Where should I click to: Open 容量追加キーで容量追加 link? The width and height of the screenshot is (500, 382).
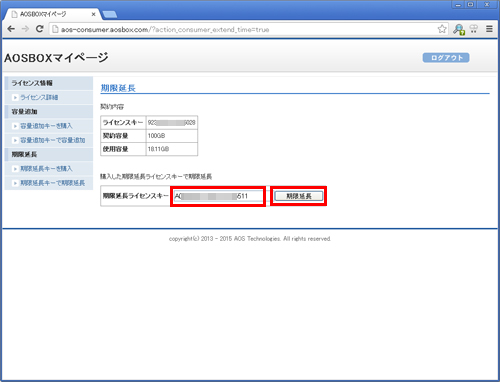pos(53,140)
